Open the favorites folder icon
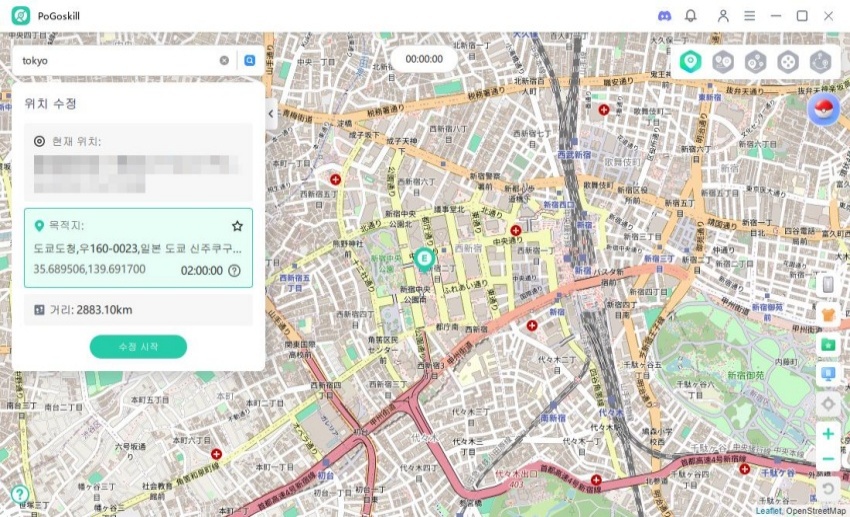This screenshot has height=517, width=850. point(828,344)
